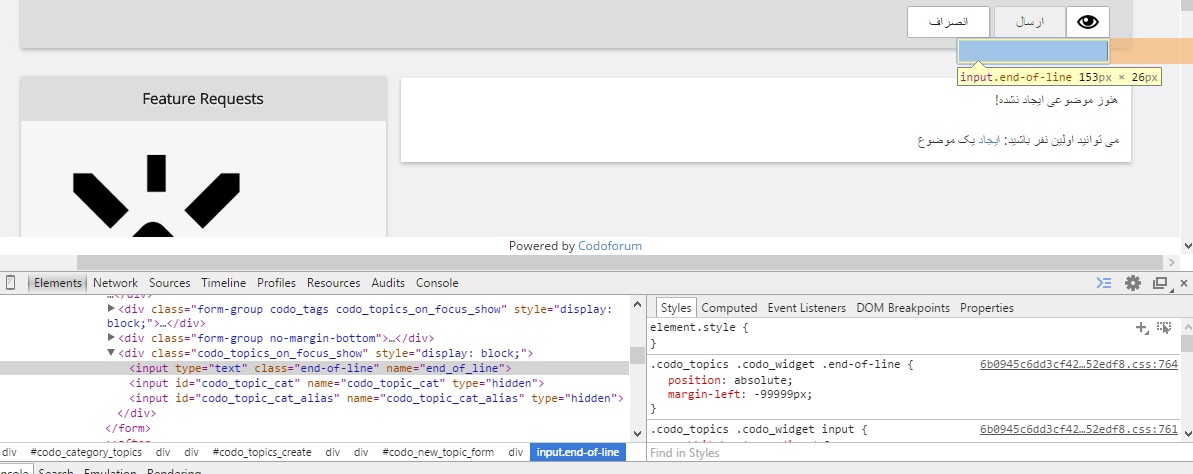Select the Styles sidebar tab
The width and height of the screenshot is (1193, 474).
coord(676,308)
